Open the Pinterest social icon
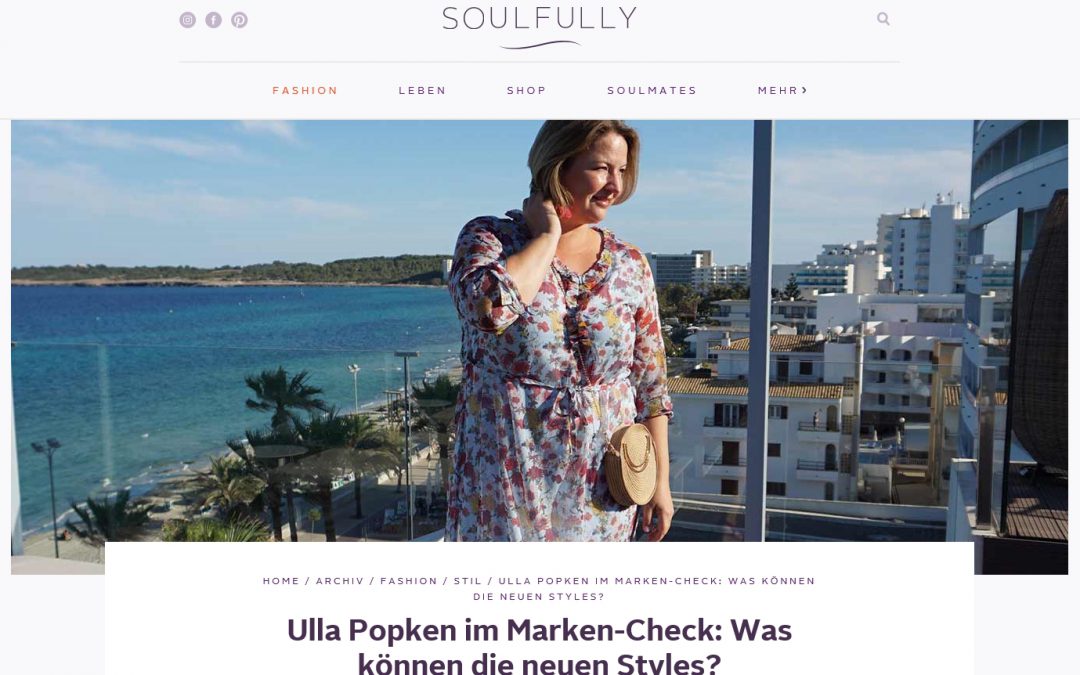The width and height of the screenshot is (1080, 675). (239, 20)
